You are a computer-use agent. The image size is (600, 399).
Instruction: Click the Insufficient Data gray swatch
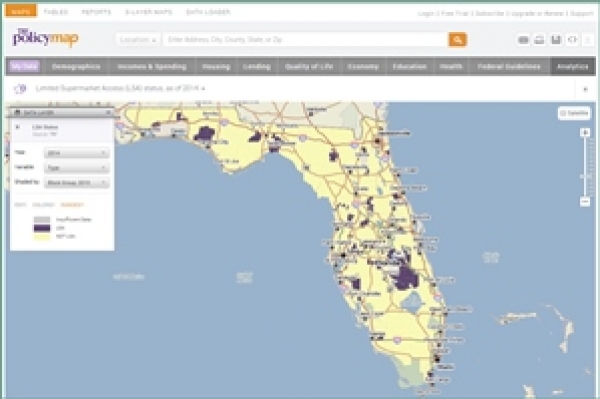42,220
